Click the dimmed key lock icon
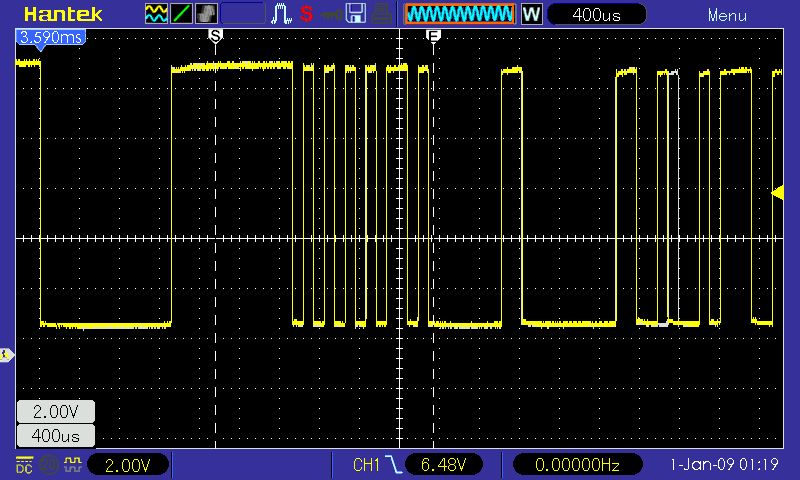The width and height of the screenshot is (800, 480). coord(331,15)
